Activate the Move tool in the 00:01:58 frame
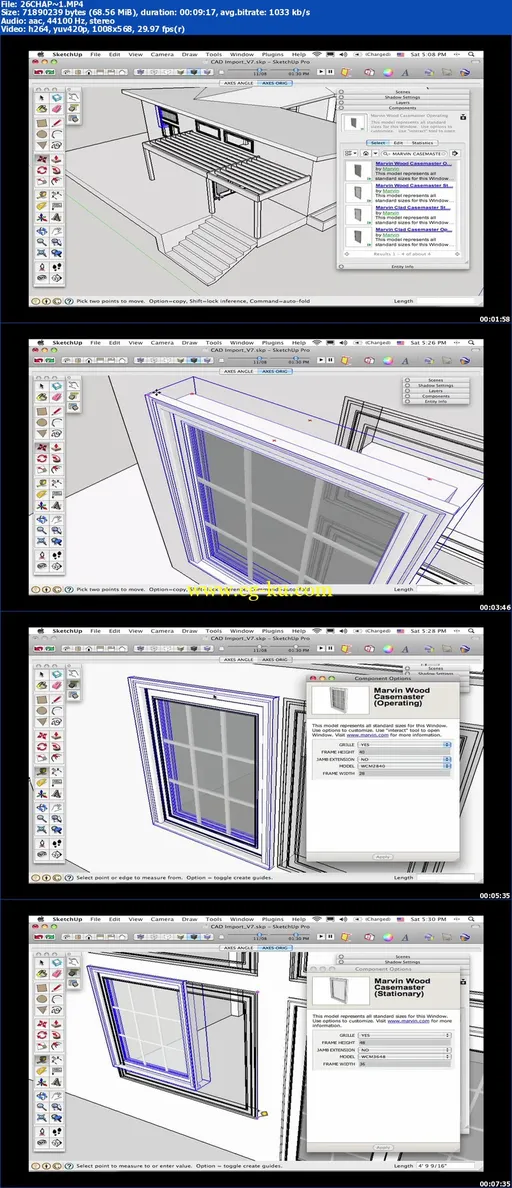This screenshot has height=1188, width=512. point(42,158)
